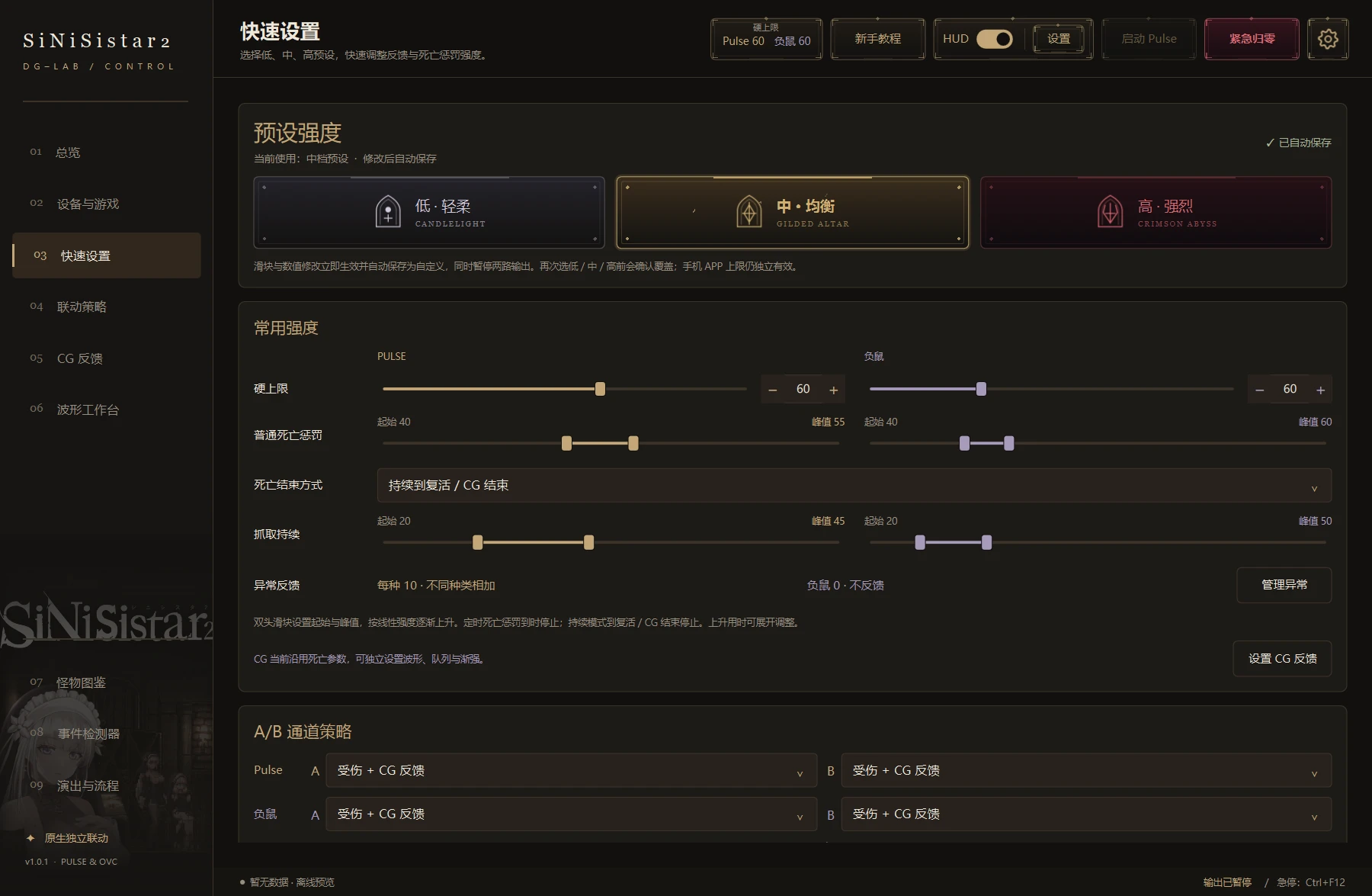Viewport: 1372px width, 896px height.
Task: Click the star icon beside 原生独立联动
Action: pos(30,838)
